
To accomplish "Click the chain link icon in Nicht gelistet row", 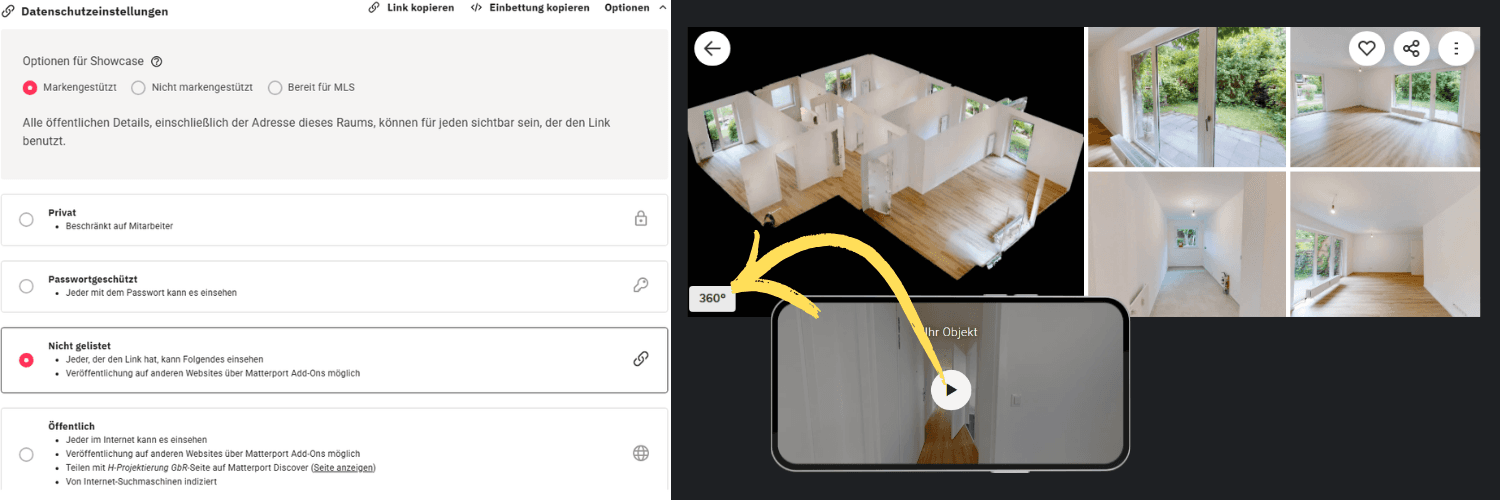I will tap(641, 359).
